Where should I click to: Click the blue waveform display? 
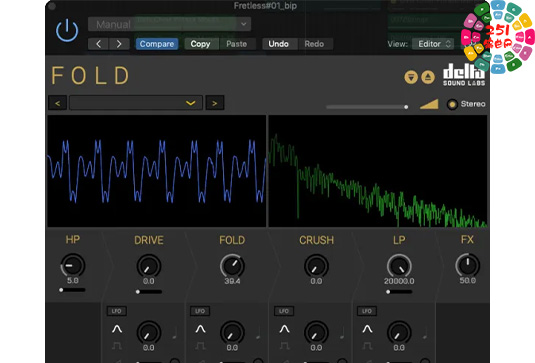(157, 171)
